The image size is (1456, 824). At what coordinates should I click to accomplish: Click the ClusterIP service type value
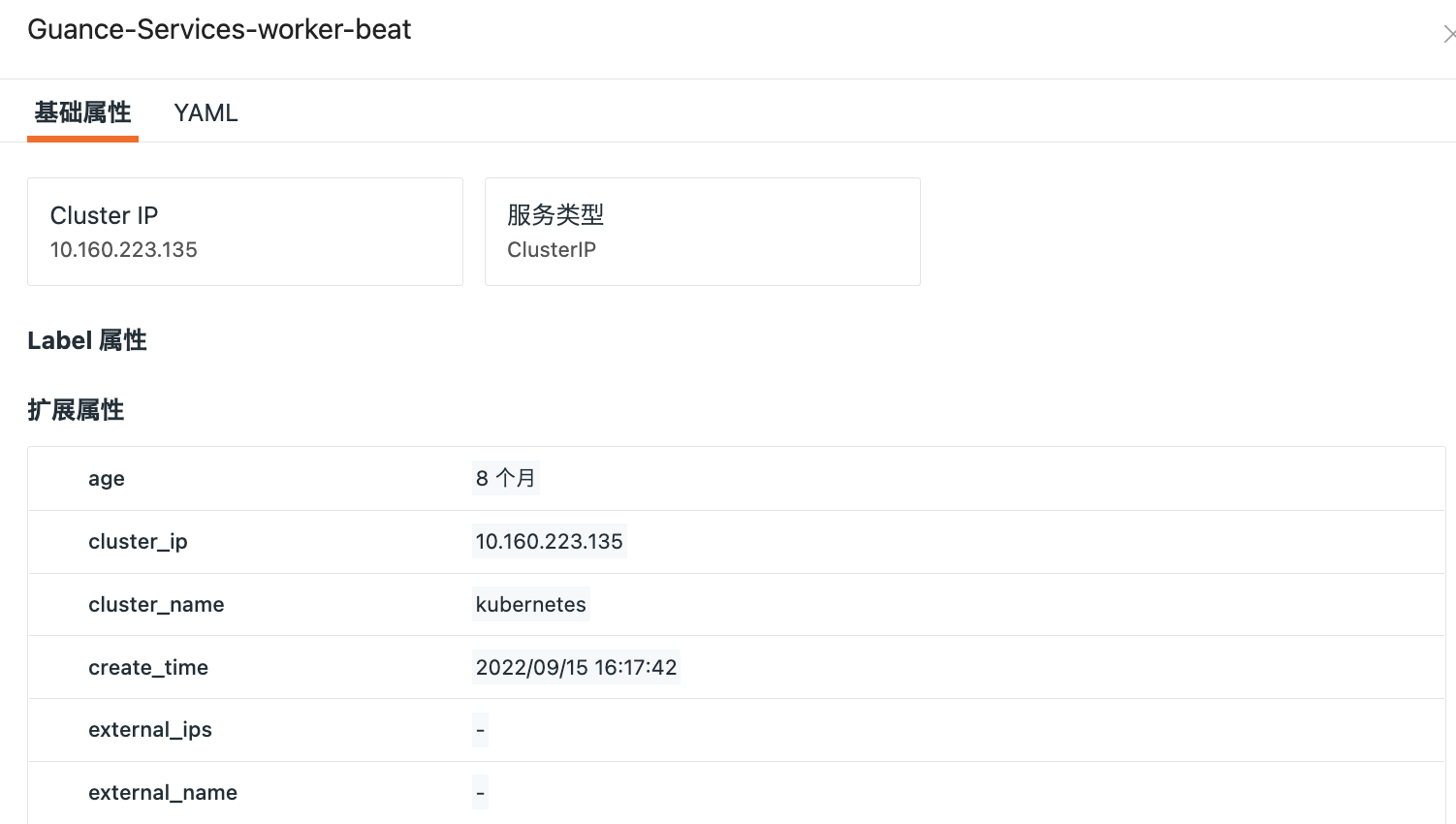coord(552,250)
